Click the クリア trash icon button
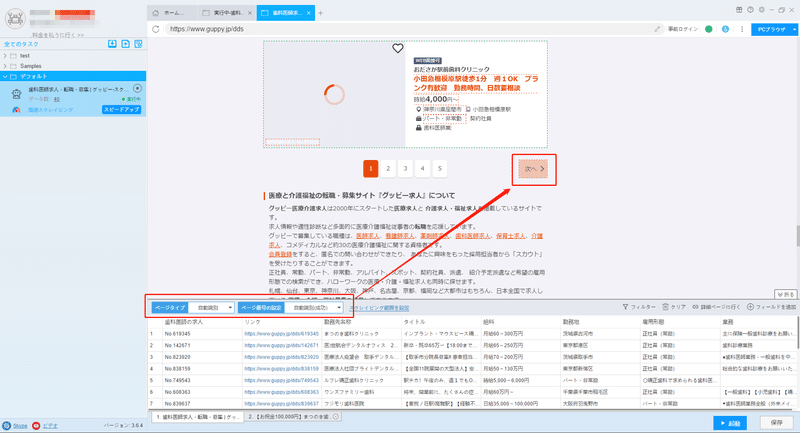 tap(674, 307)
